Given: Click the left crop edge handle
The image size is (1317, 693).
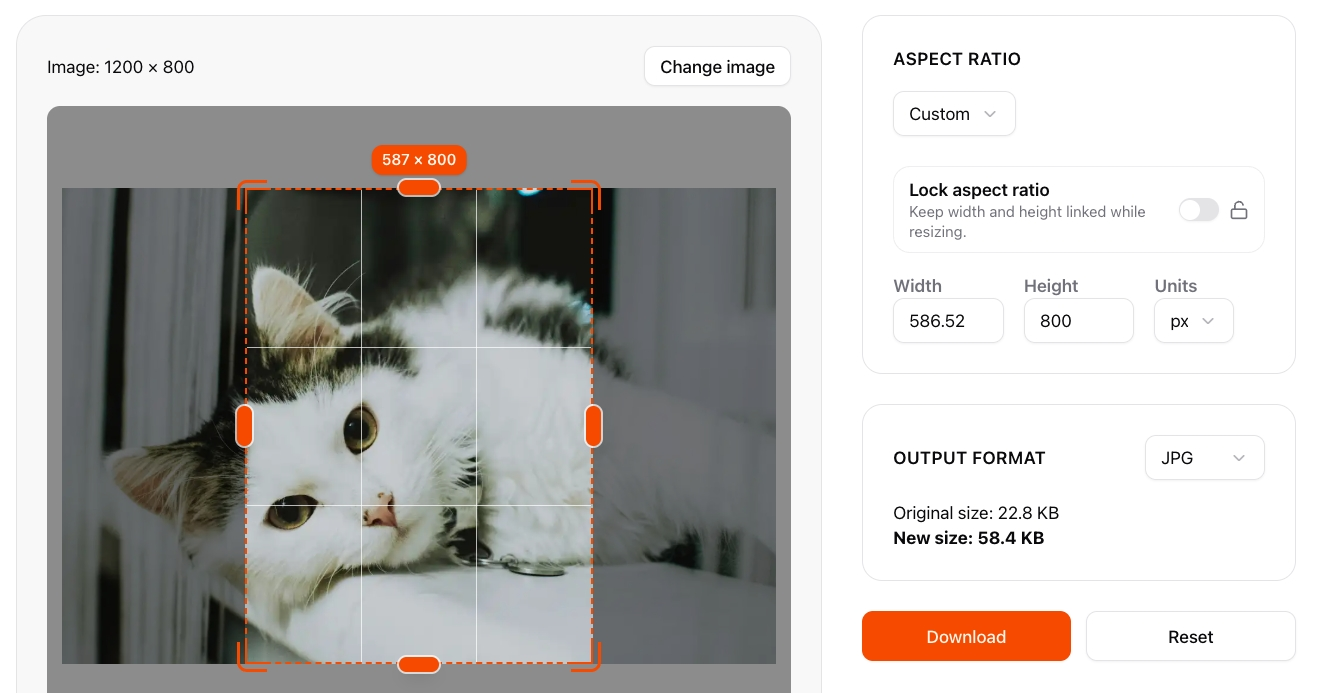Looking at the screenshot, I should (x=244, y=426).
